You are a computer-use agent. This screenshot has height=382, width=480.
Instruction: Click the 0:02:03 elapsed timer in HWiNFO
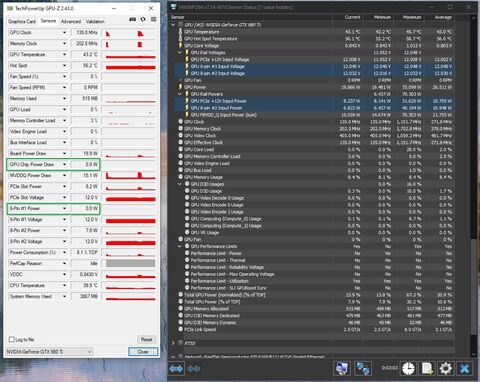pyautogui.click(x=390, y=368)
